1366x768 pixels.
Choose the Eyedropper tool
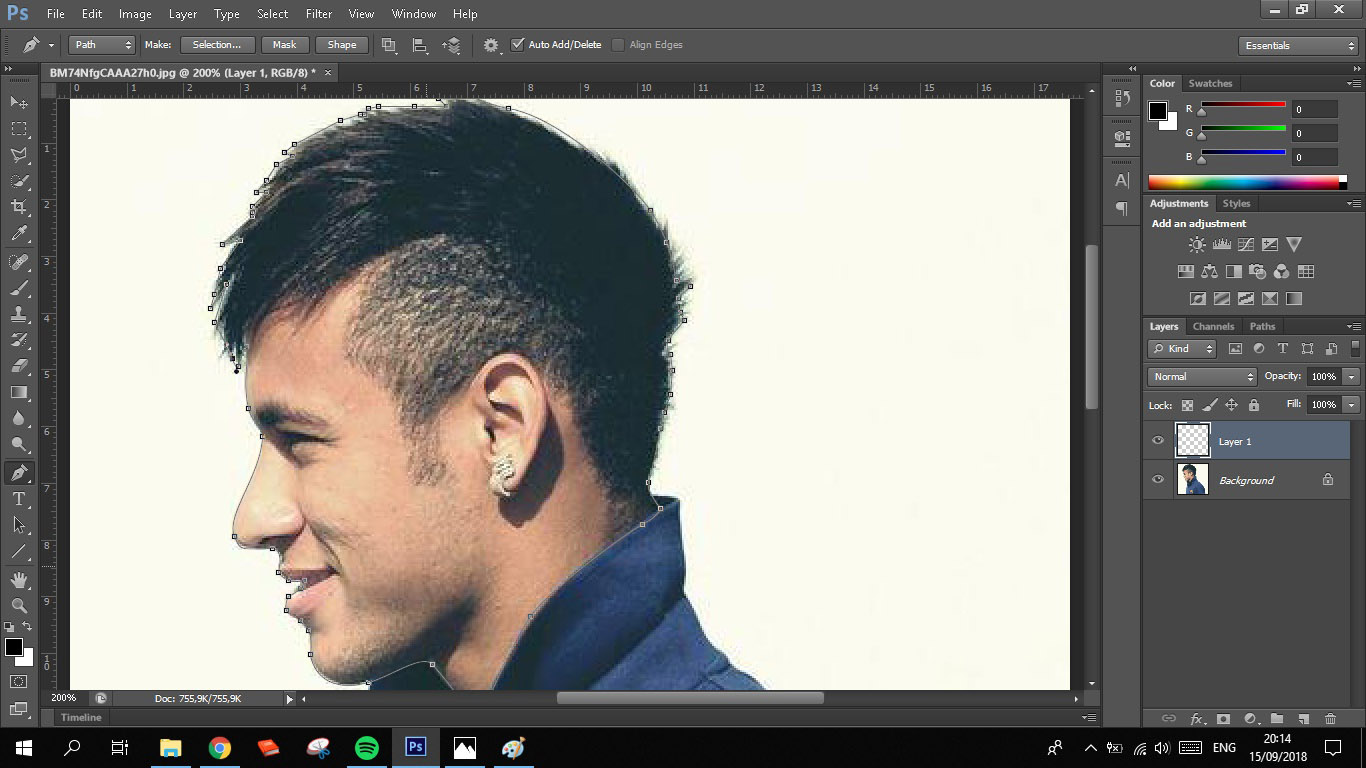(19, 234)
